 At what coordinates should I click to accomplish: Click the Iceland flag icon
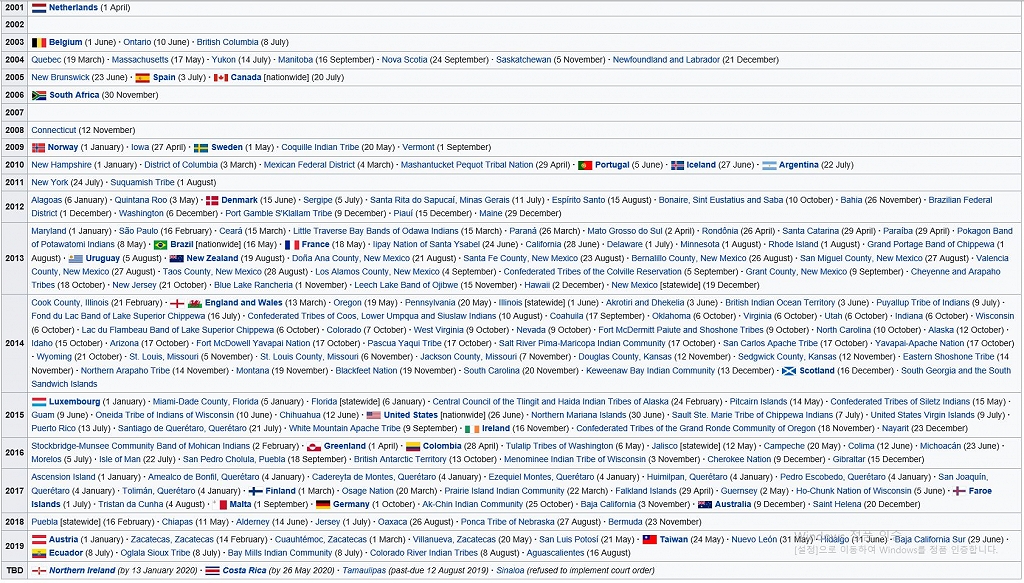coord(677,165)
